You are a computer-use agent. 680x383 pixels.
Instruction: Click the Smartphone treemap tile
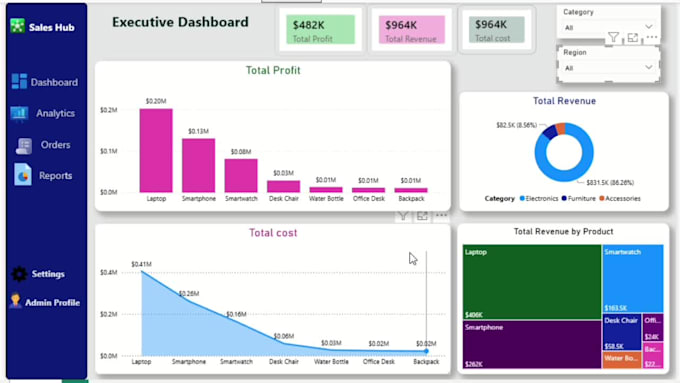[x=532, y=345]
